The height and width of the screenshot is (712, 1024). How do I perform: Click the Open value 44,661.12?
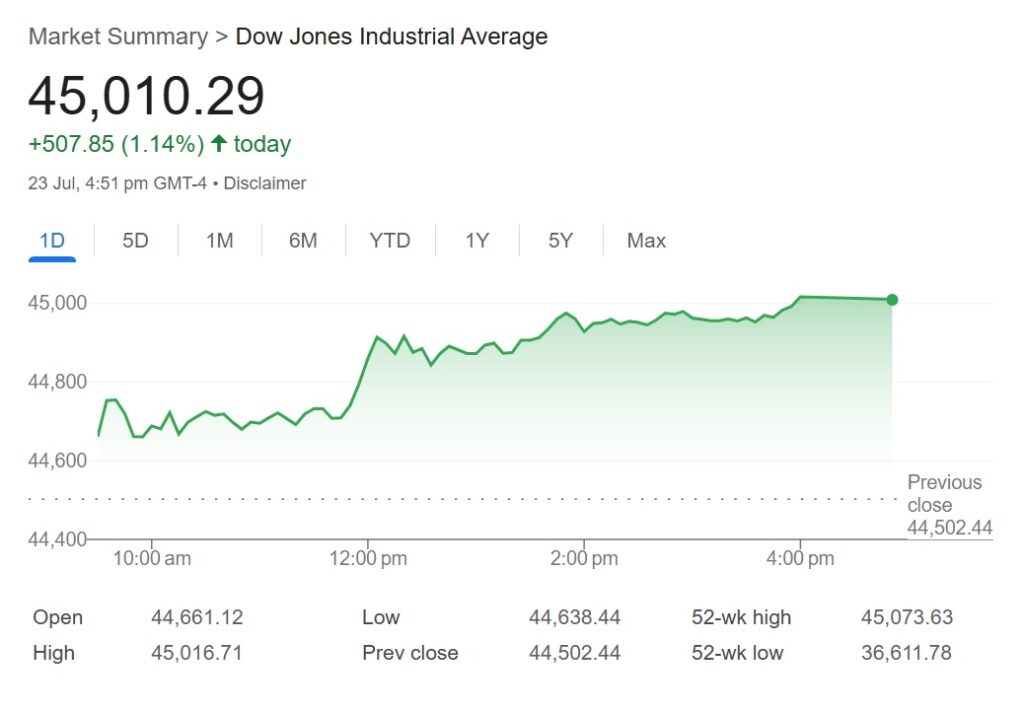pyautogui.click(x=197, y=618)
